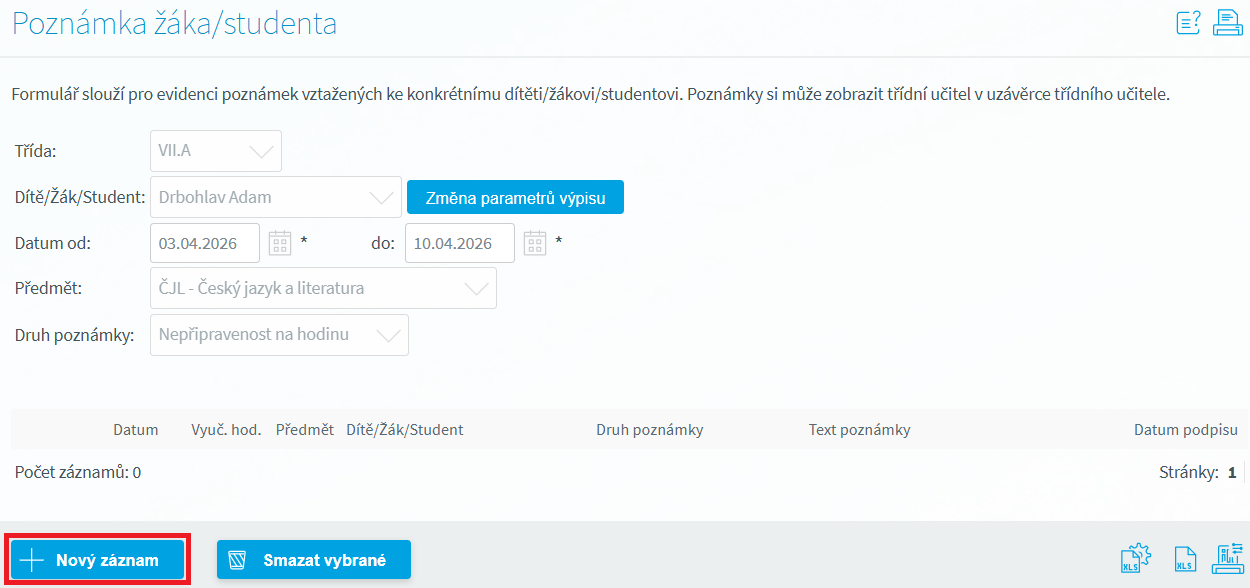
Task: Sort by the Datum column header
Action: [136, 430]
